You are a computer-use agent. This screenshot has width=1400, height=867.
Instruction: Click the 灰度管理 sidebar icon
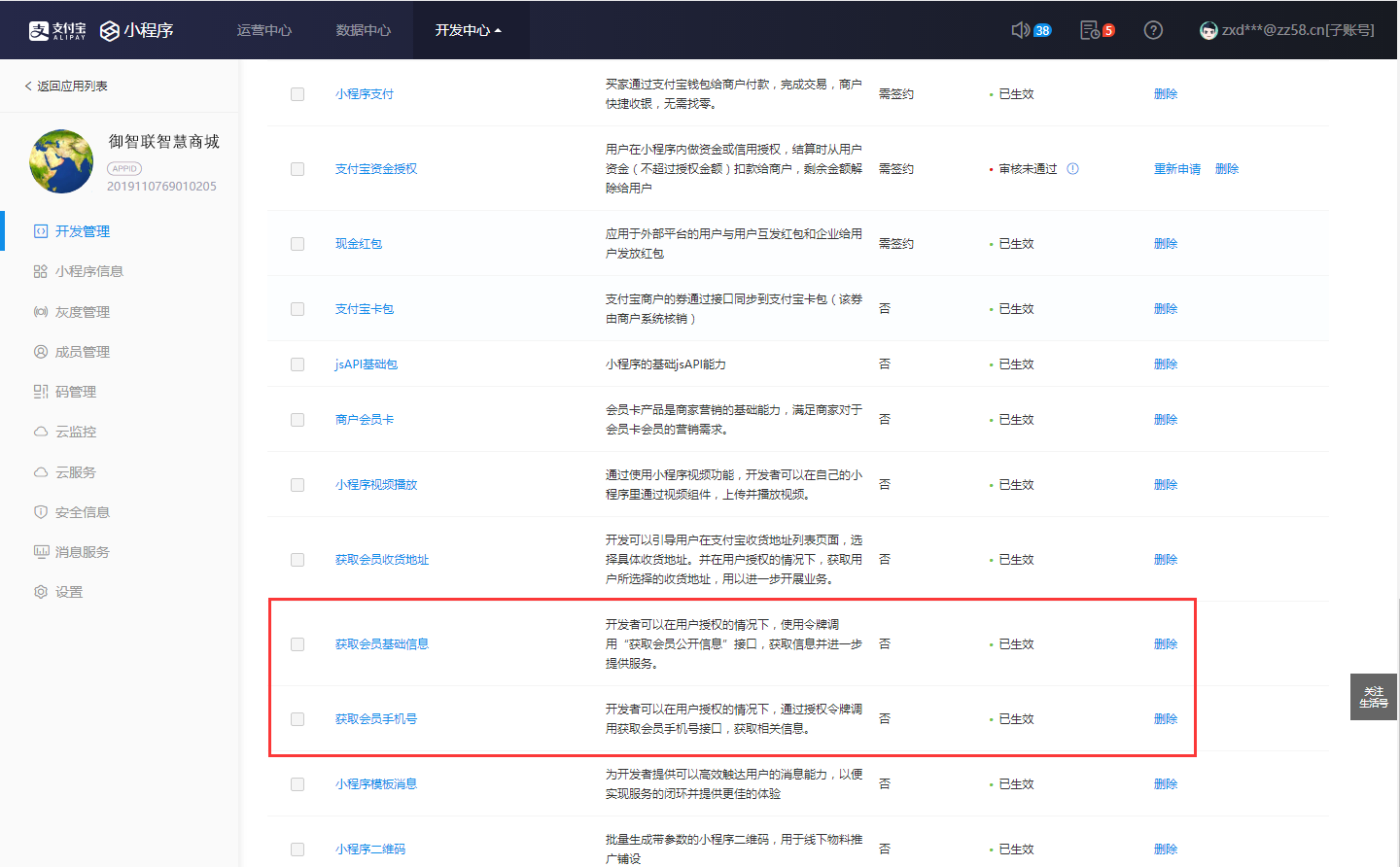41,312
